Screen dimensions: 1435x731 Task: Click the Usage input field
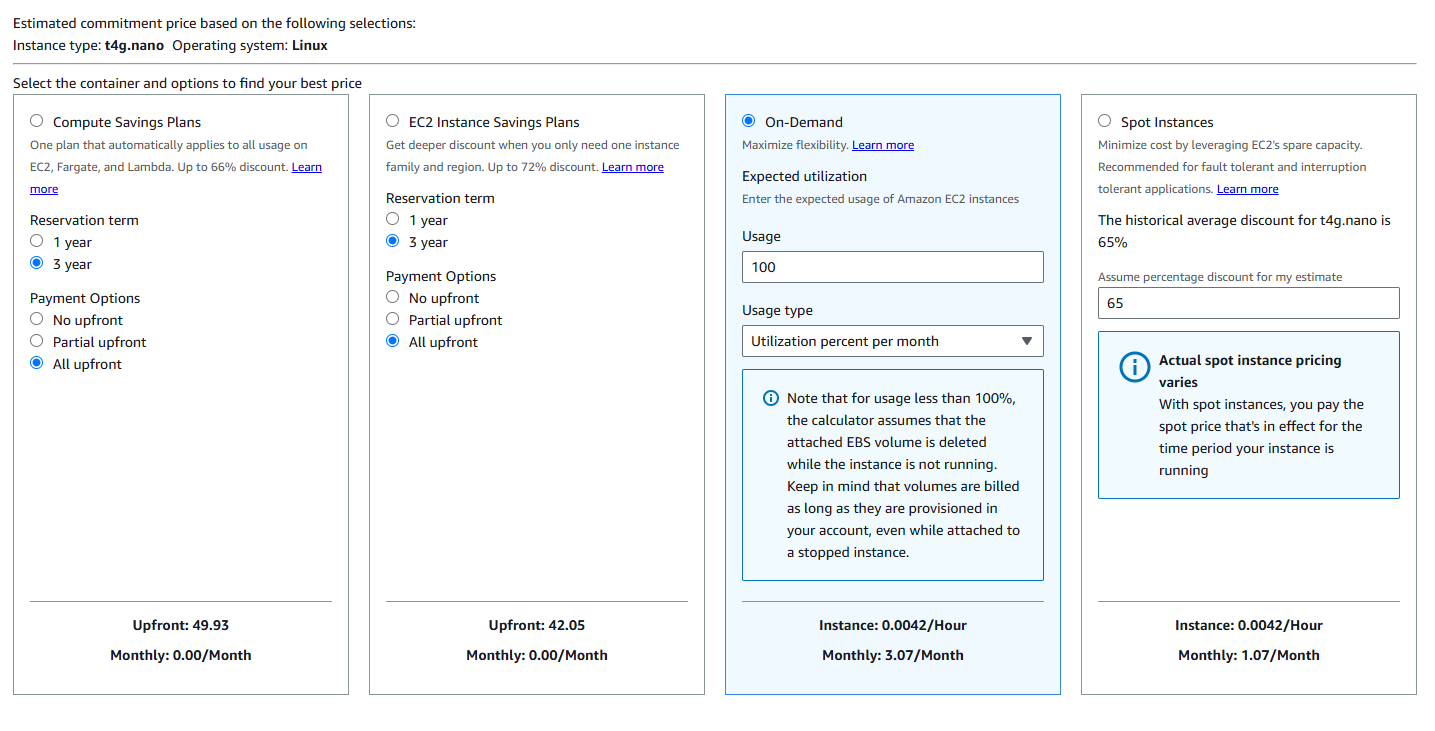tap(892, 267)
